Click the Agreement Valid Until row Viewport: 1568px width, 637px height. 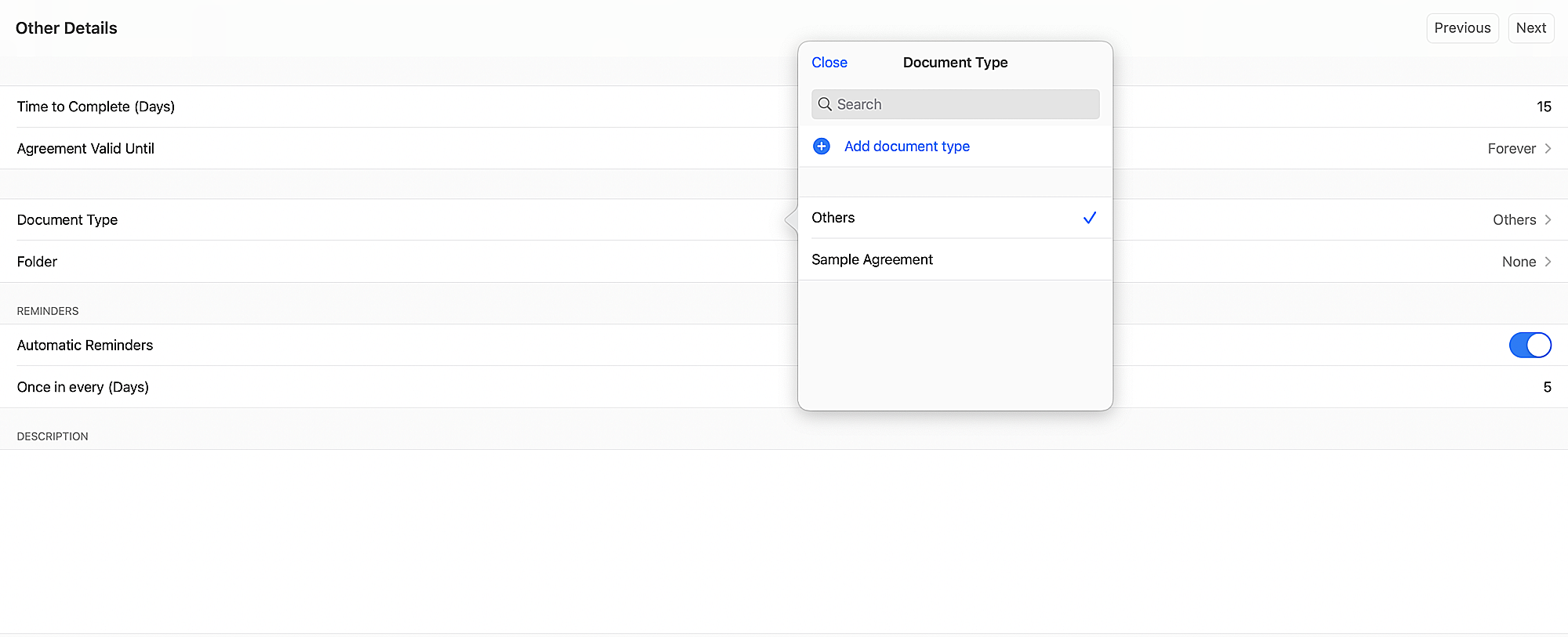point(85,149)
